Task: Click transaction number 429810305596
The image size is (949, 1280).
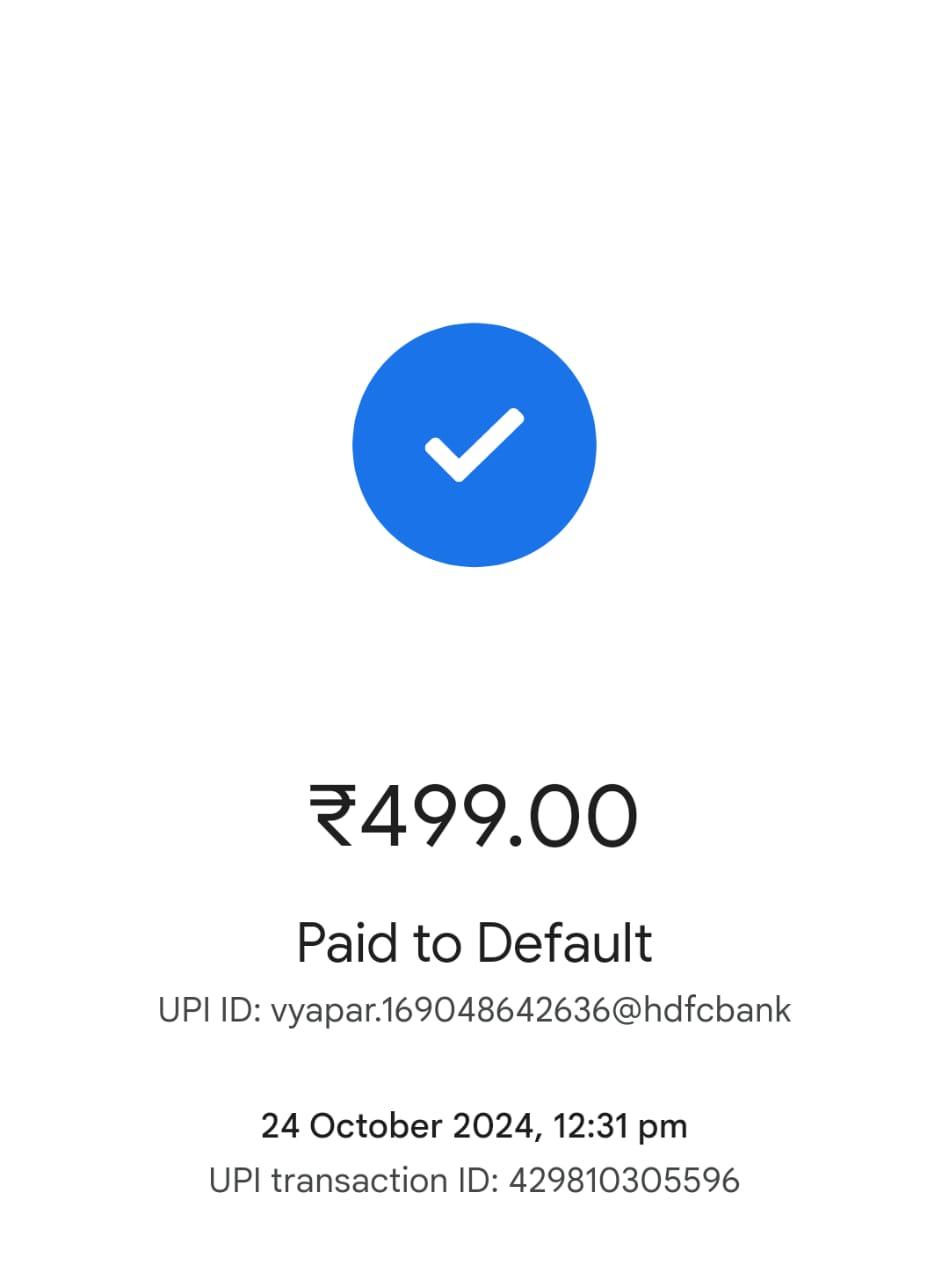Action: click(x=624, y=1181)
